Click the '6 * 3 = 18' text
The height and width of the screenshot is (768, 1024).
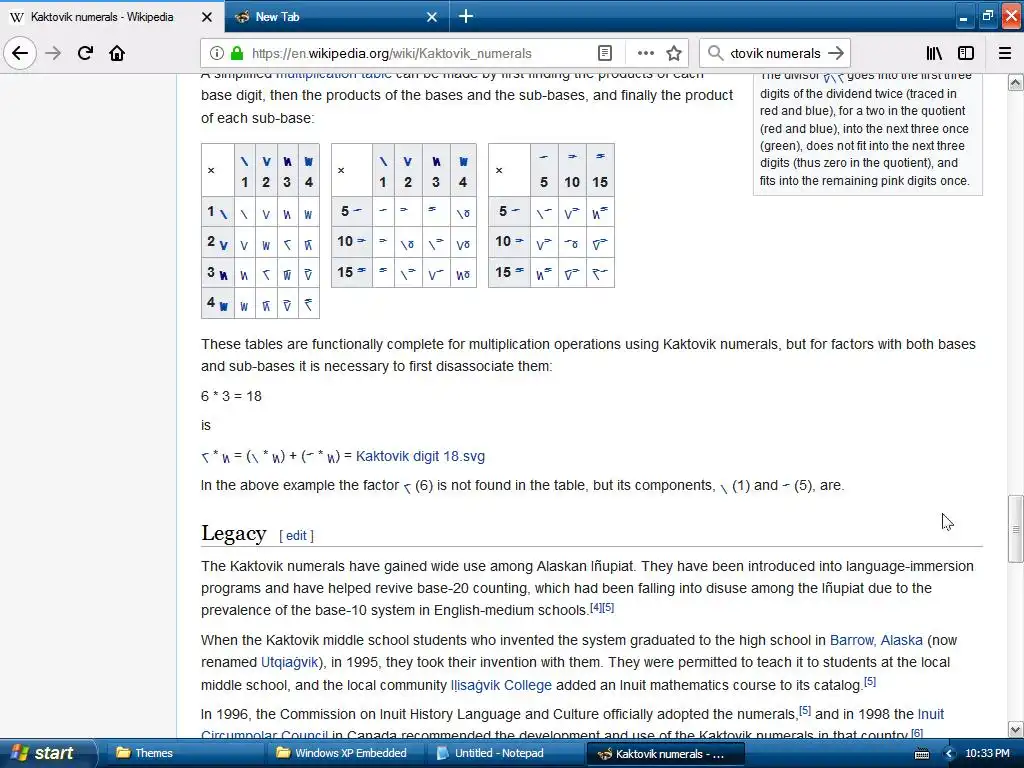tap(231, 396)
